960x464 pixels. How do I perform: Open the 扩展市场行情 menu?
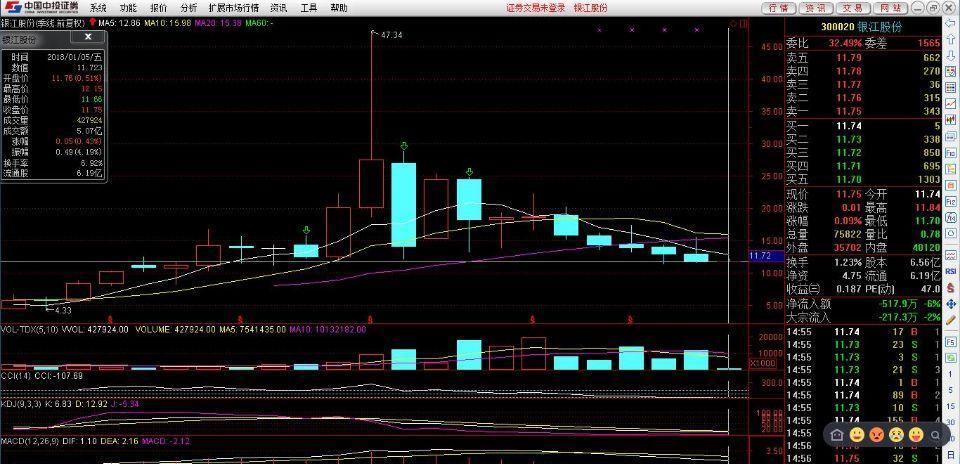coord(233,8)
